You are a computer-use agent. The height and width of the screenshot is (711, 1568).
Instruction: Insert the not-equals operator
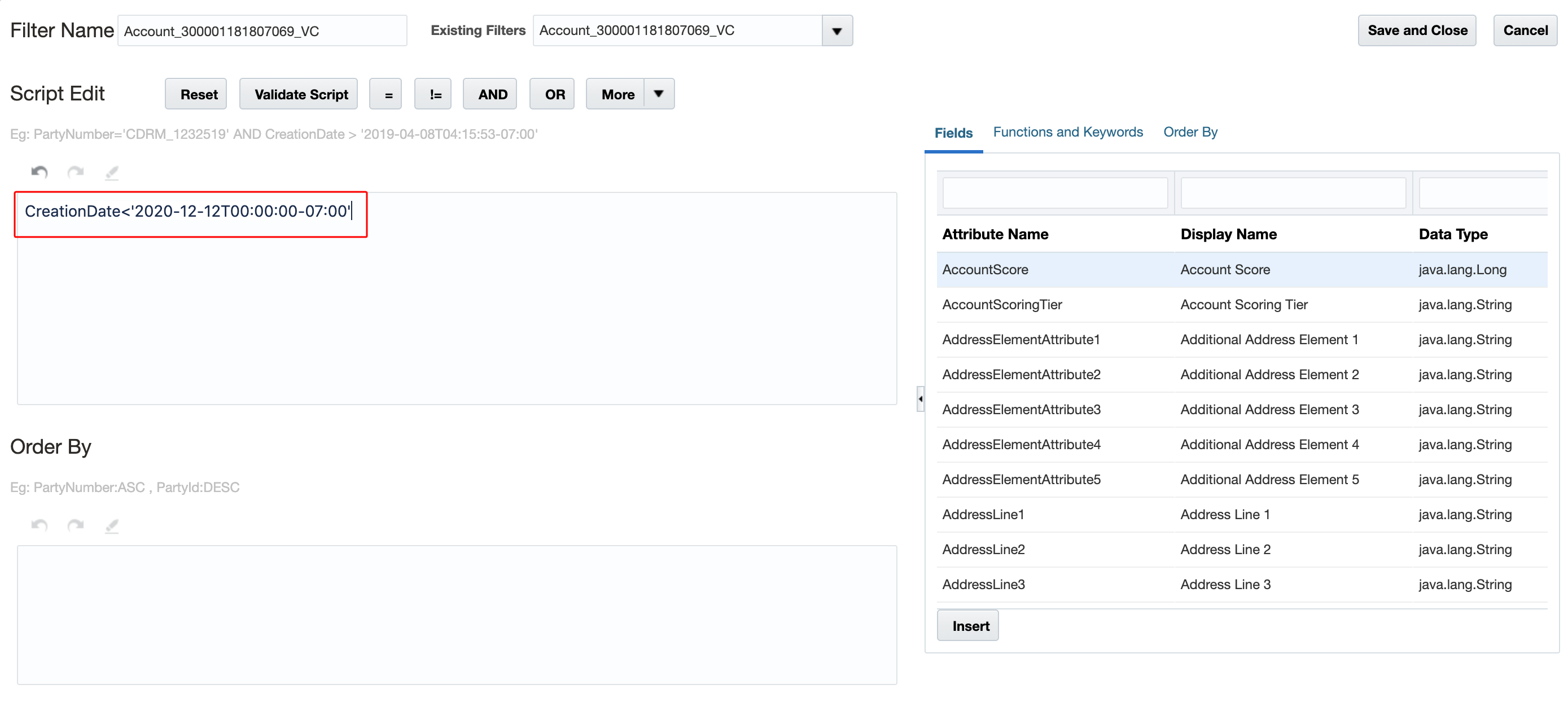[433, 94]
